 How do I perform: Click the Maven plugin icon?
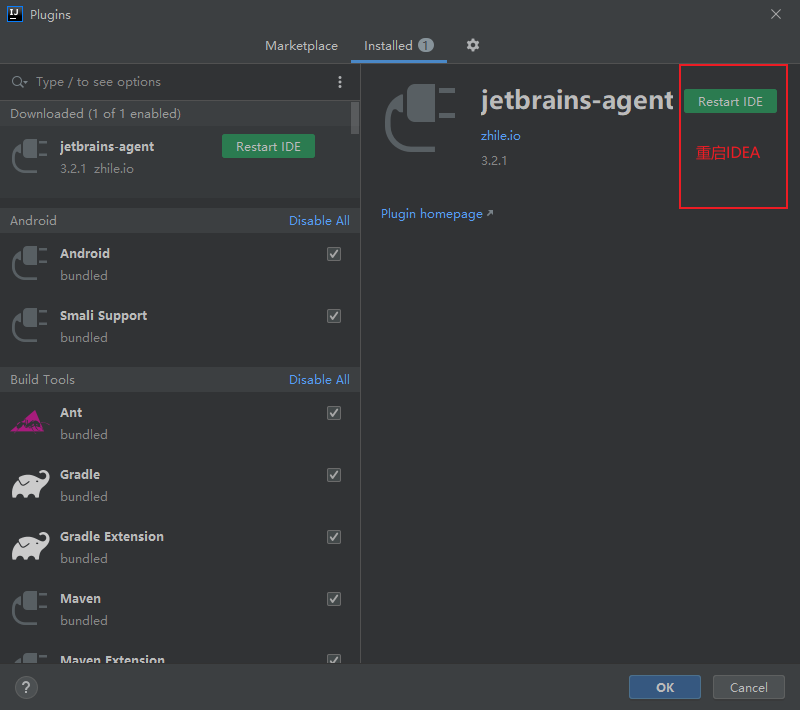(x=30, y=608)
